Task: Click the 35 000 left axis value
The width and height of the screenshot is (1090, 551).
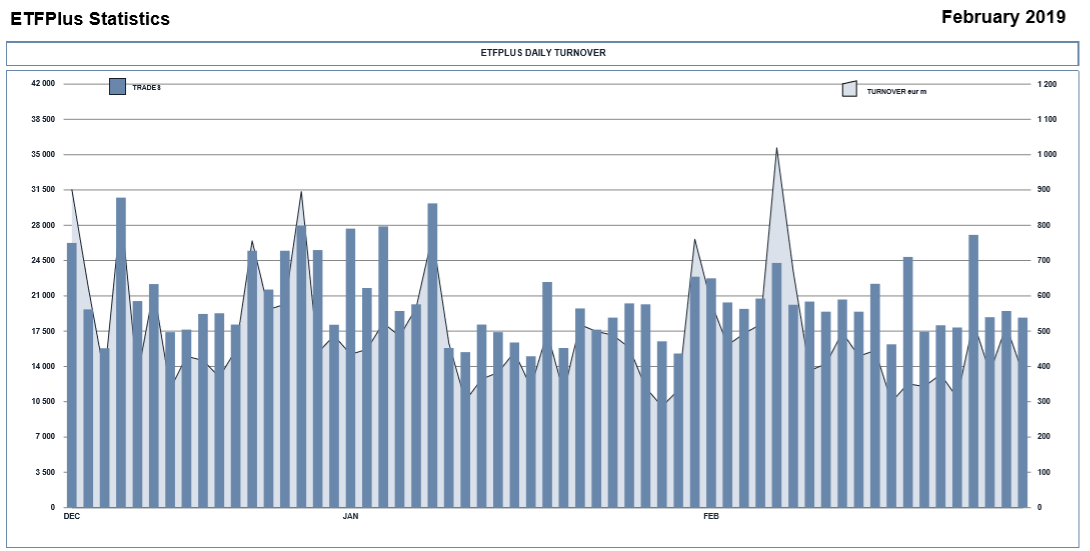Action: point(43,154)
